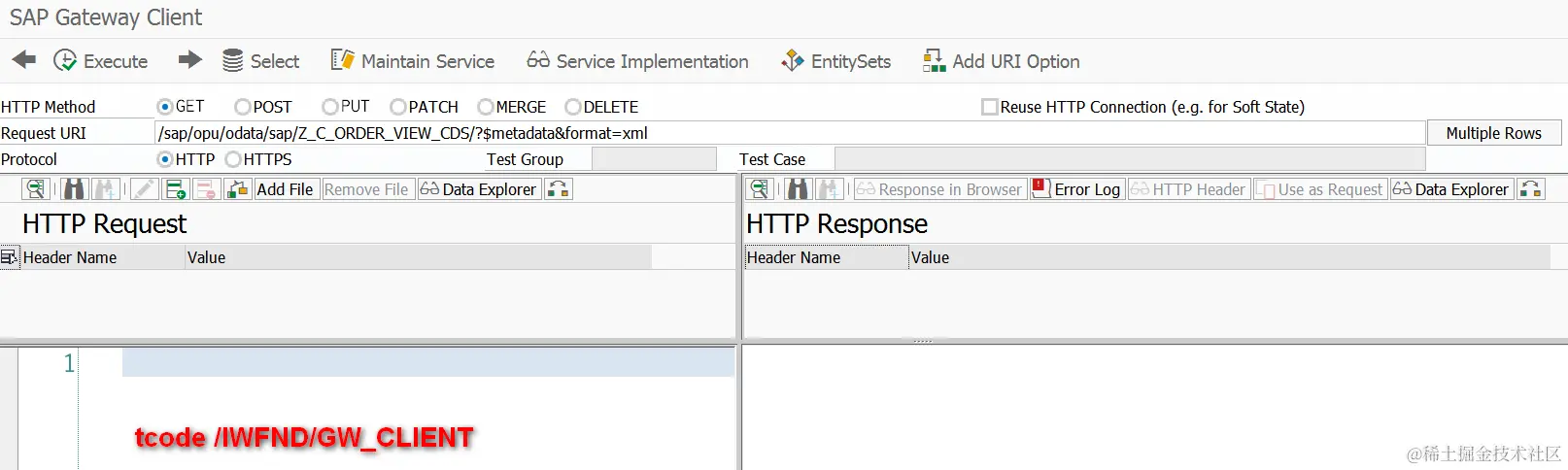The width and height of the screenshot is (1568, 470).
Task: Select the PUT HTTP method
Action: coord(330,107)
